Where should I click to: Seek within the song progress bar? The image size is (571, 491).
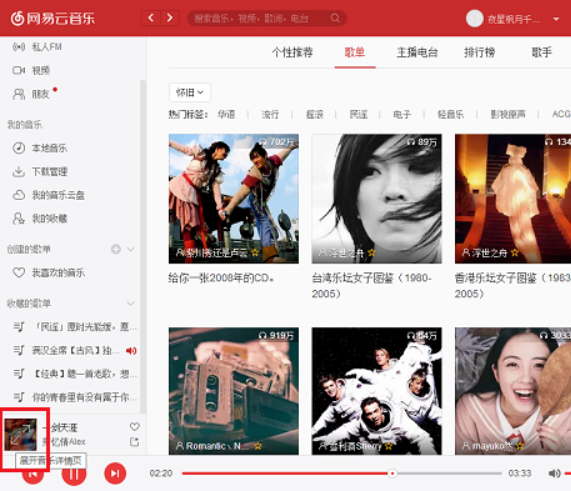(342, 473)
